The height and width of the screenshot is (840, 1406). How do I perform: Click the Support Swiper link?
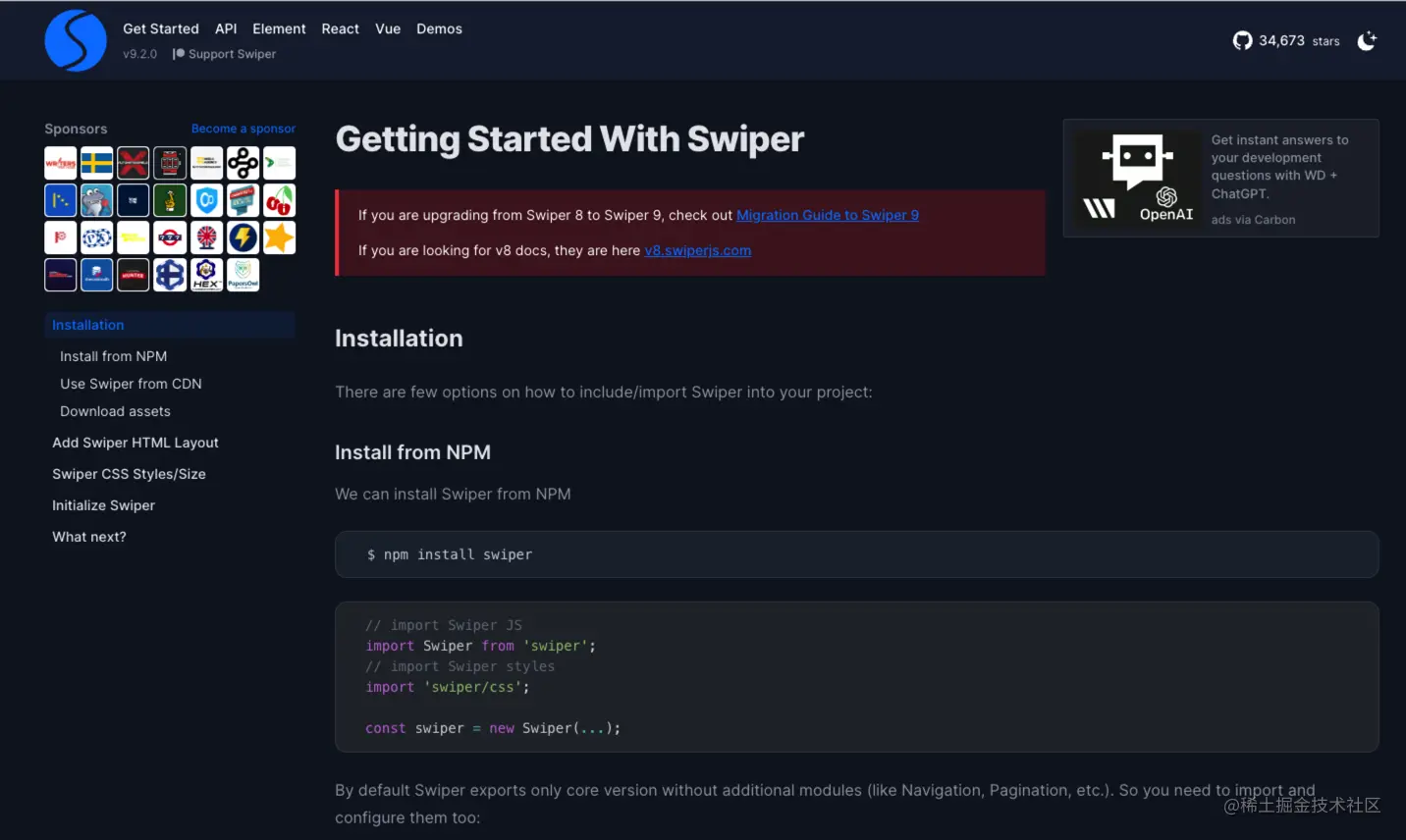(225, 54)
